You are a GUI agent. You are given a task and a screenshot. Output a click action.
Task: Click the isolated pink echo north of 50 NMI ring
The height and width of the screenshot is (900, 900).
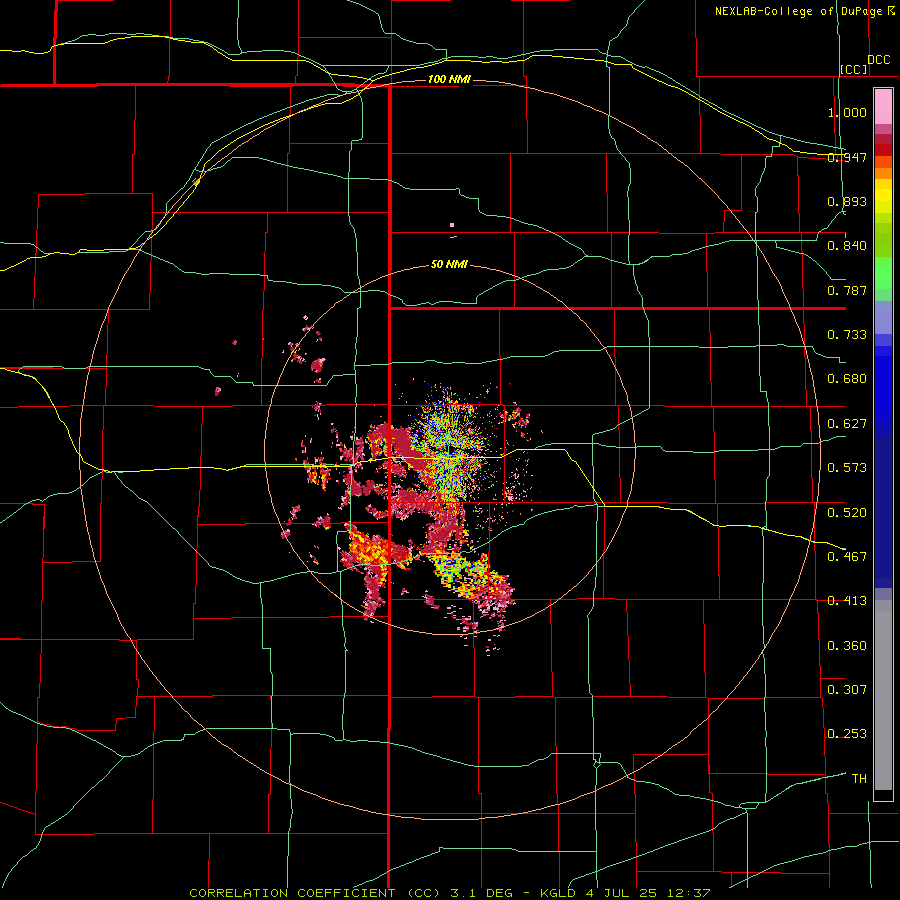(452, 225)
